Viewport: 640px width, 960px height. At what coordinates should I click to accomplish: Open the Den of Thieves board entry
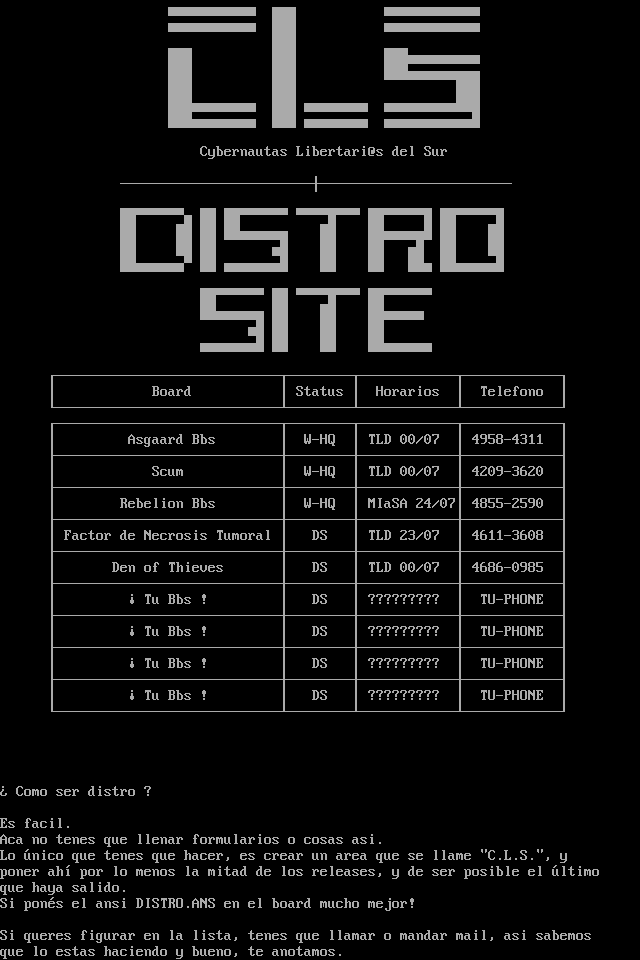pyautogui.click(x=167, y=568)
